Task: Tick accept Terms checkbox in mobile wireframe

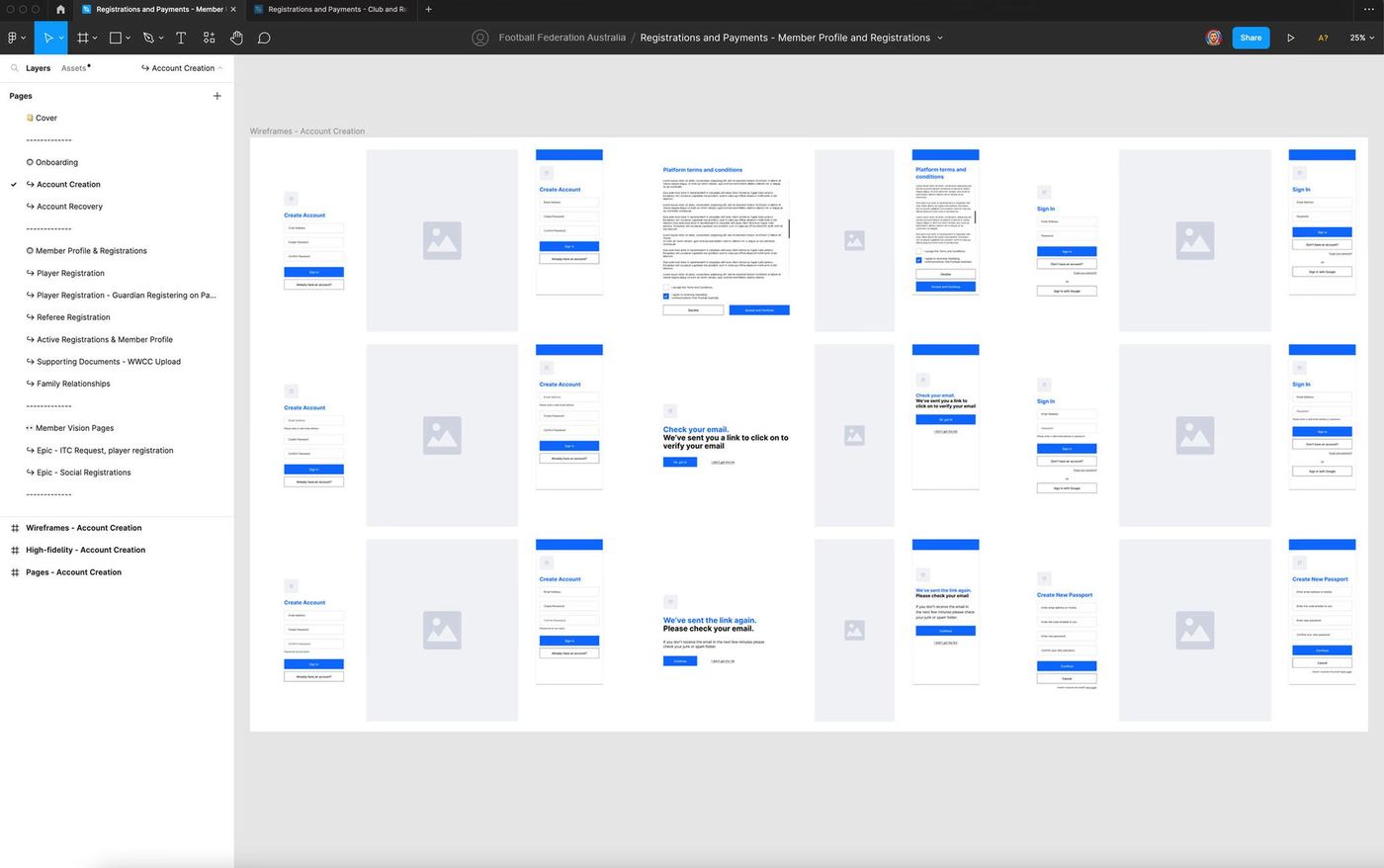Action: coord(918,251)
